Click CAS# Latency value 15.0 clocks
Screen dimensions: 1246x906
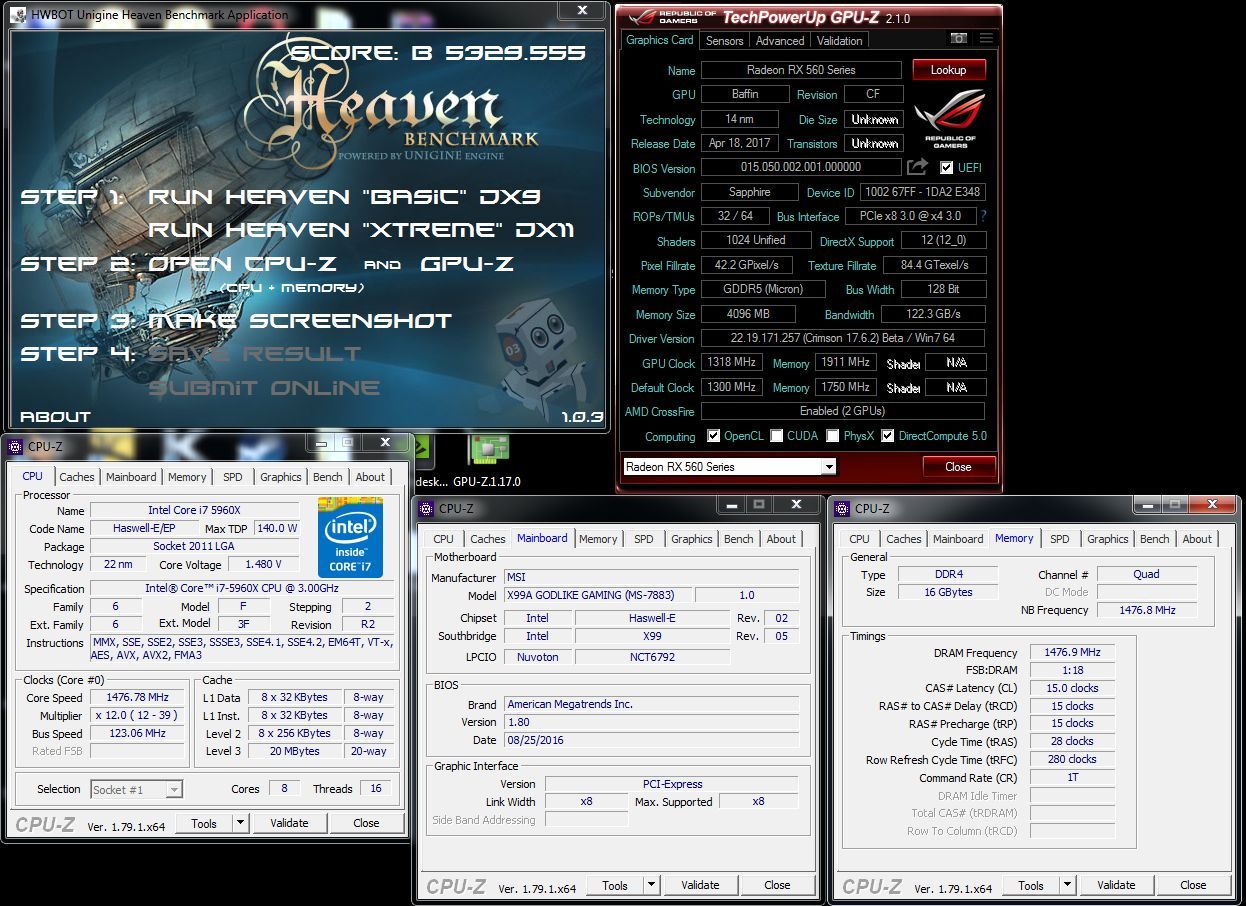[1072, 689]
